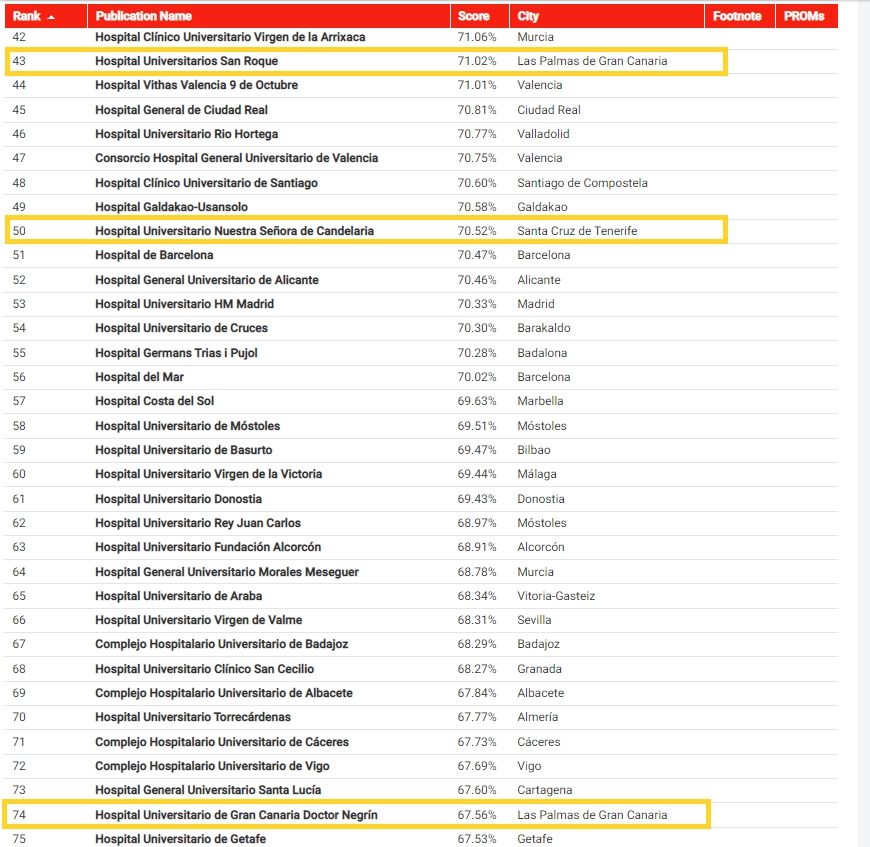Click Complejo Hospitalario Universitario de Badajoz
The image size is (870, 847).
tap(222, 644)
